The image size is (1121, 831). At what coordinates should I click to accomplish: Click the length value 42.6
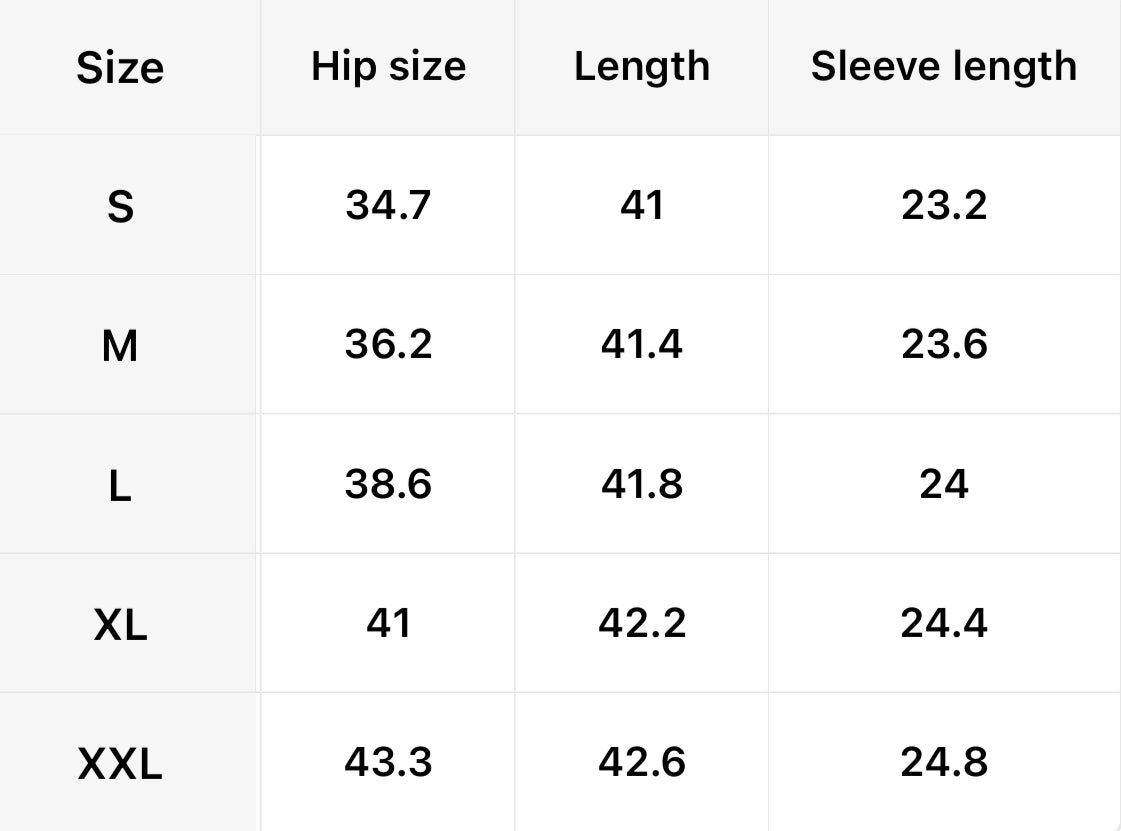click(642, 762)
